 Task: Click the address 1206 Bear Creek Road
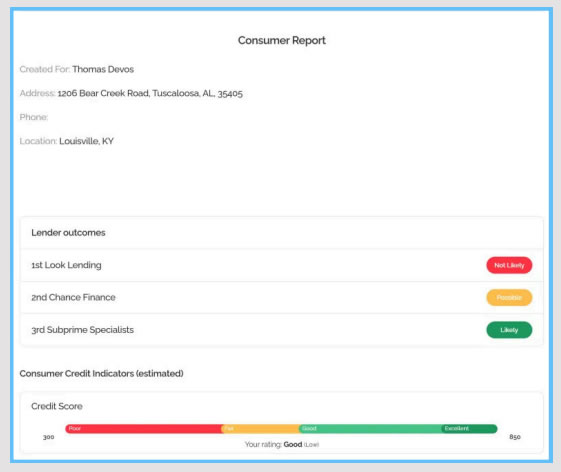[x=150, y=93]
